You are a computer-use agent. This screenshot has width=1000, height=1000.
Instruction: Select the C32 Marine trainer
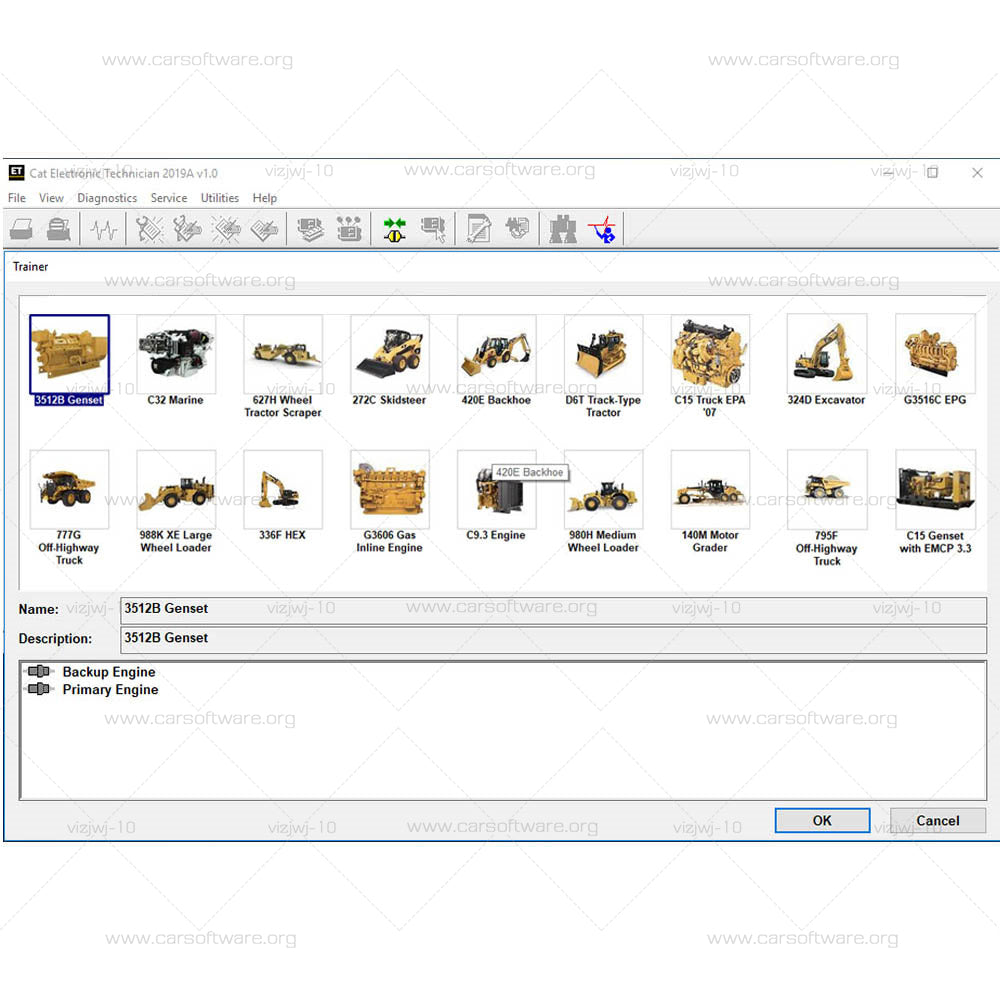click(x=176, y=354)
